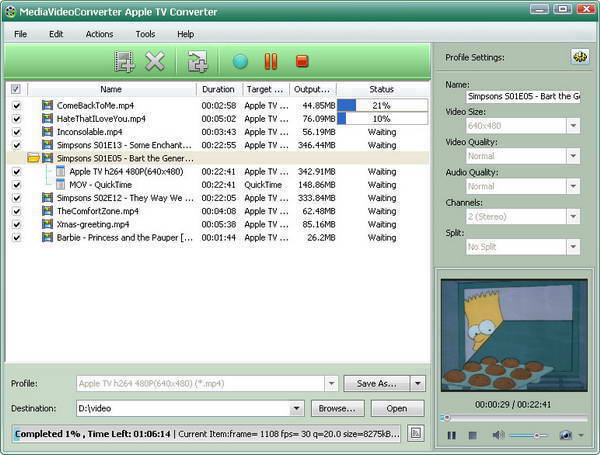Click profile icon of Apple TV h264 480P row
Screen dimensions: 600x455
click(60, 171)
